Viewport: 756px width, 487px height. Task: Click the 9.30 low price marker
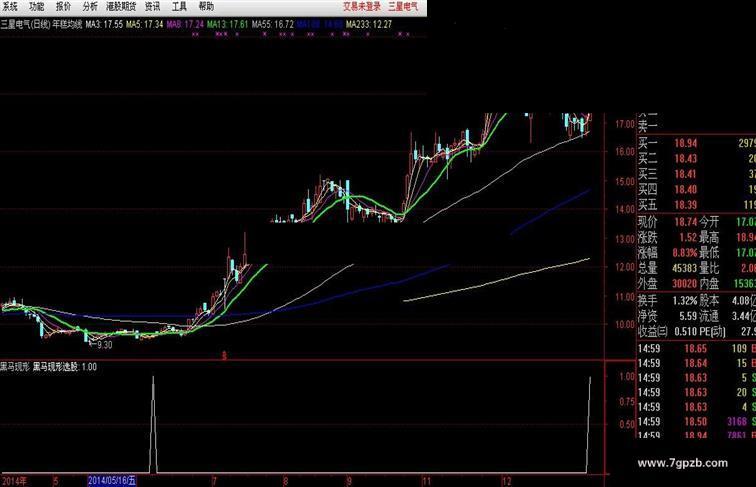click(104, 345)
